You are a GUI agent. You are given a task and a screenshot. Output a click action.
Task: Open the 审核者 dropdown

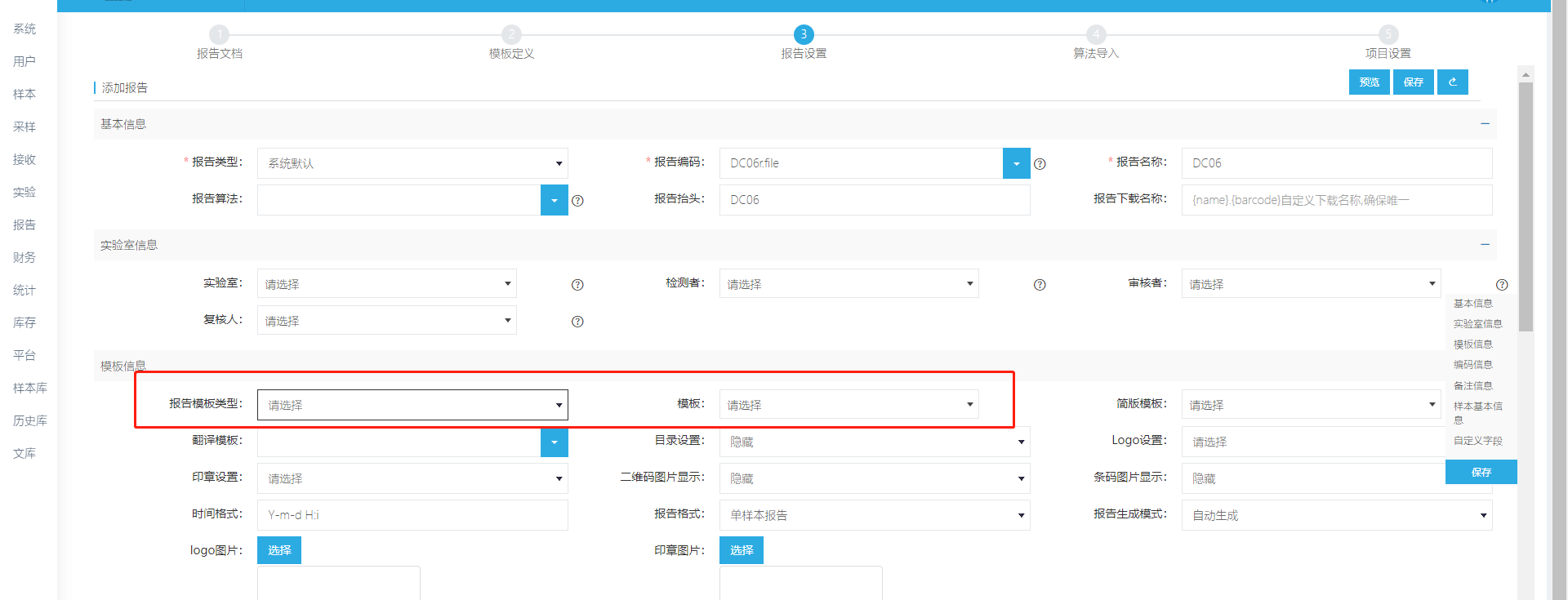pyautogui.click(x=1312, y=283)
